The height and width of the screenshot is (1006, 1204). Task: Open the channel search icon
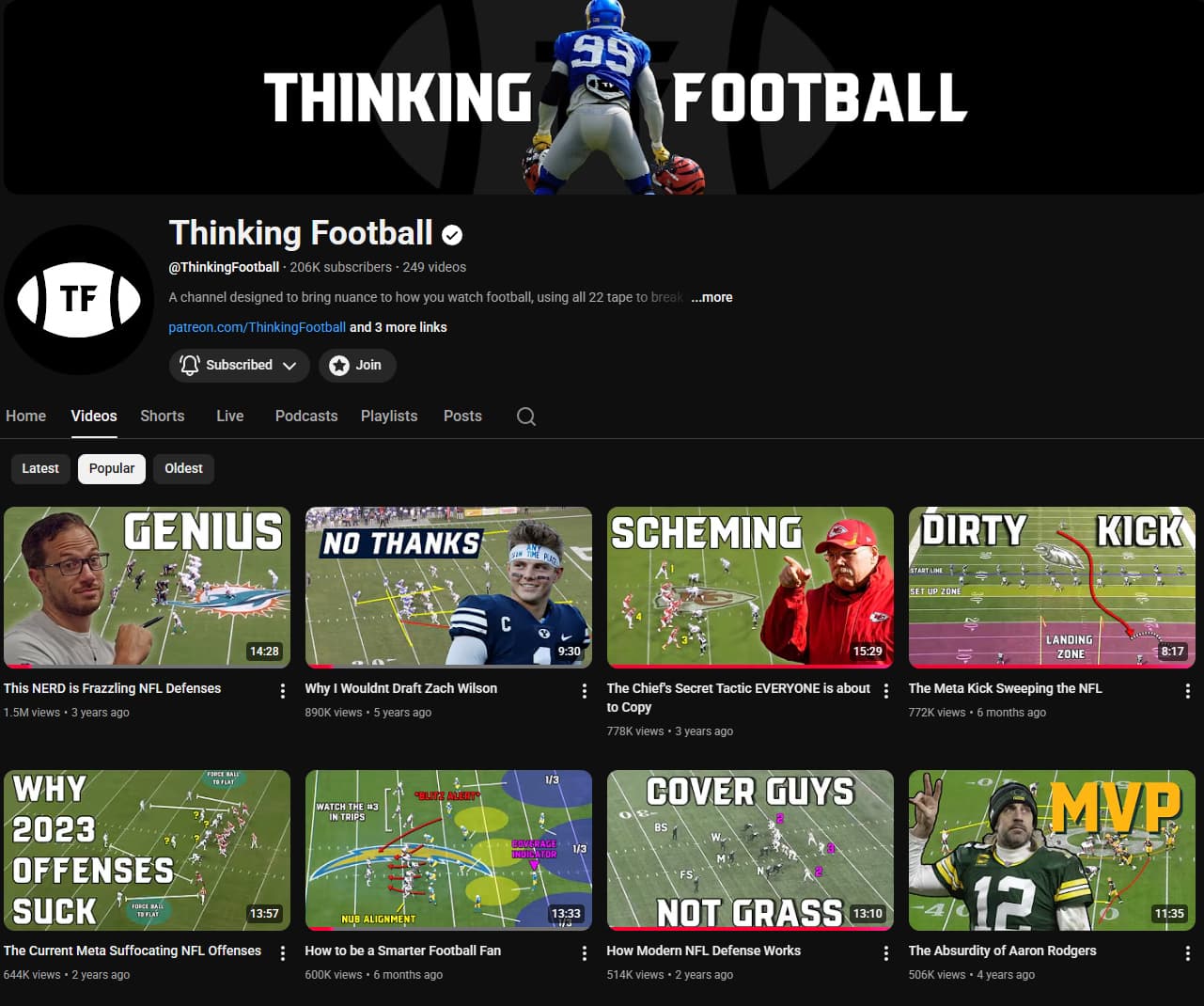(x=525, y=416)
